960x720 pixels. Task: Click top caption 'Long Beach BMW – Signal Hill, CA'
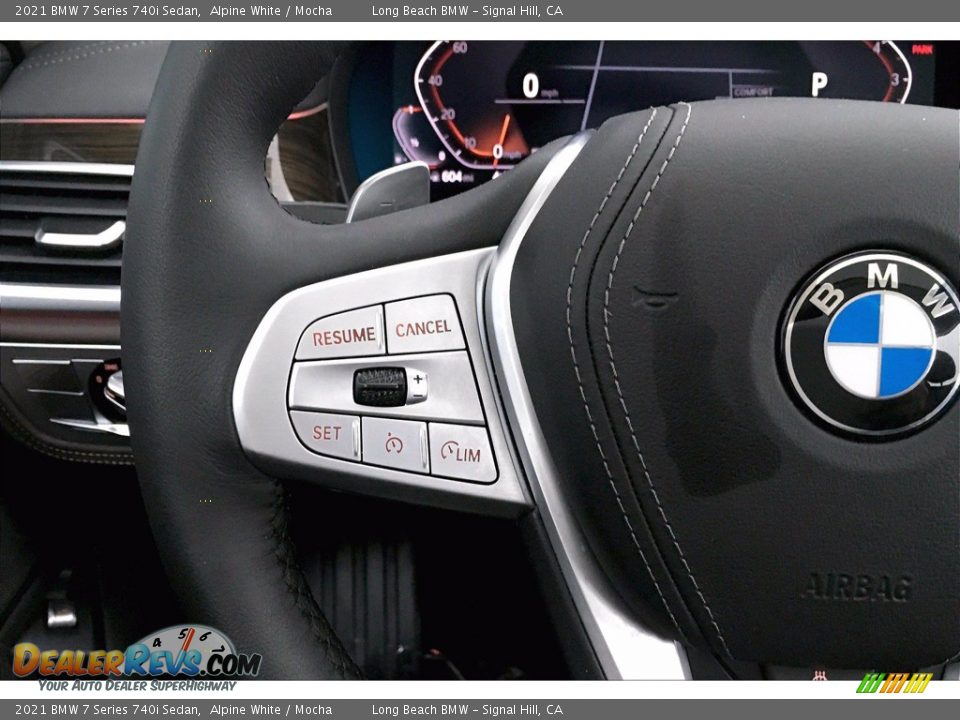pyautogui.click(x=467, y=10)
